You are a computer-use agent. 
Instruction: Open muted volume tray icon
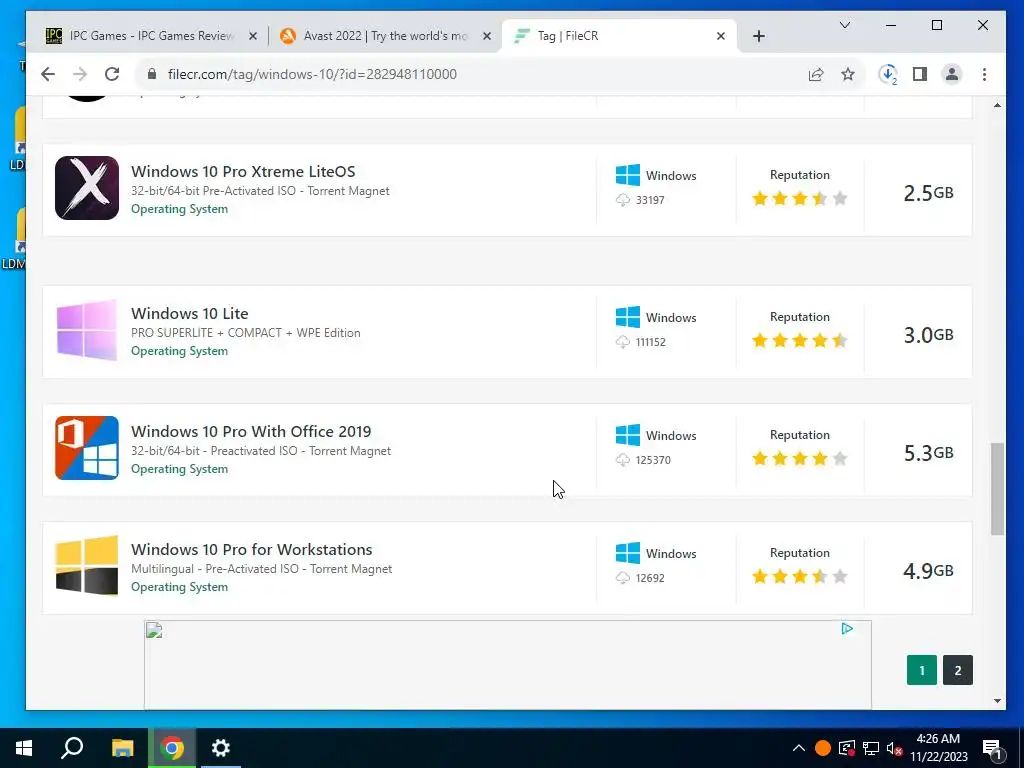pyautogui.click(x=894, y=748)
